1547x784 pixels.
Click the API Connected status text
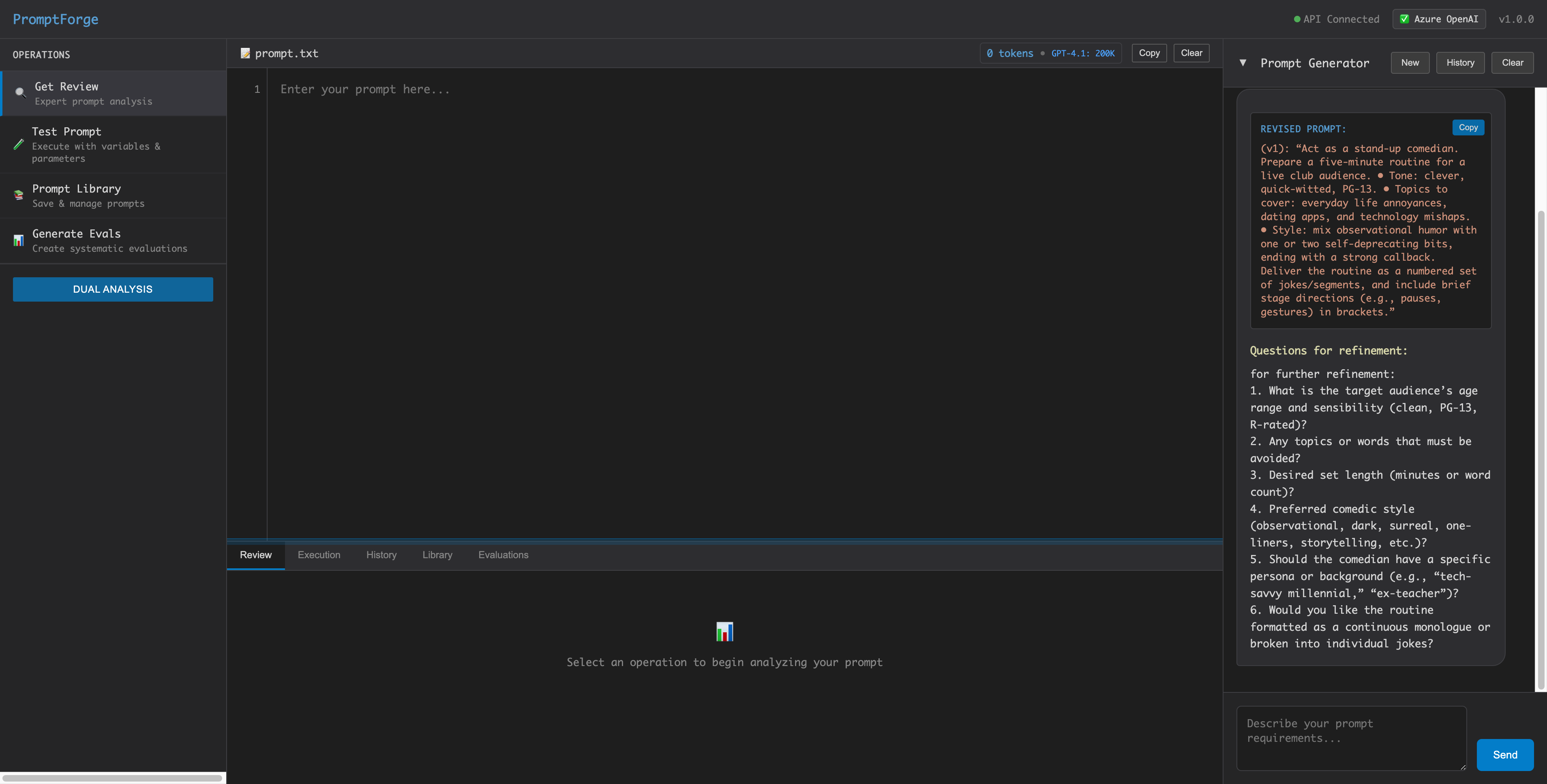point(1341,19)
